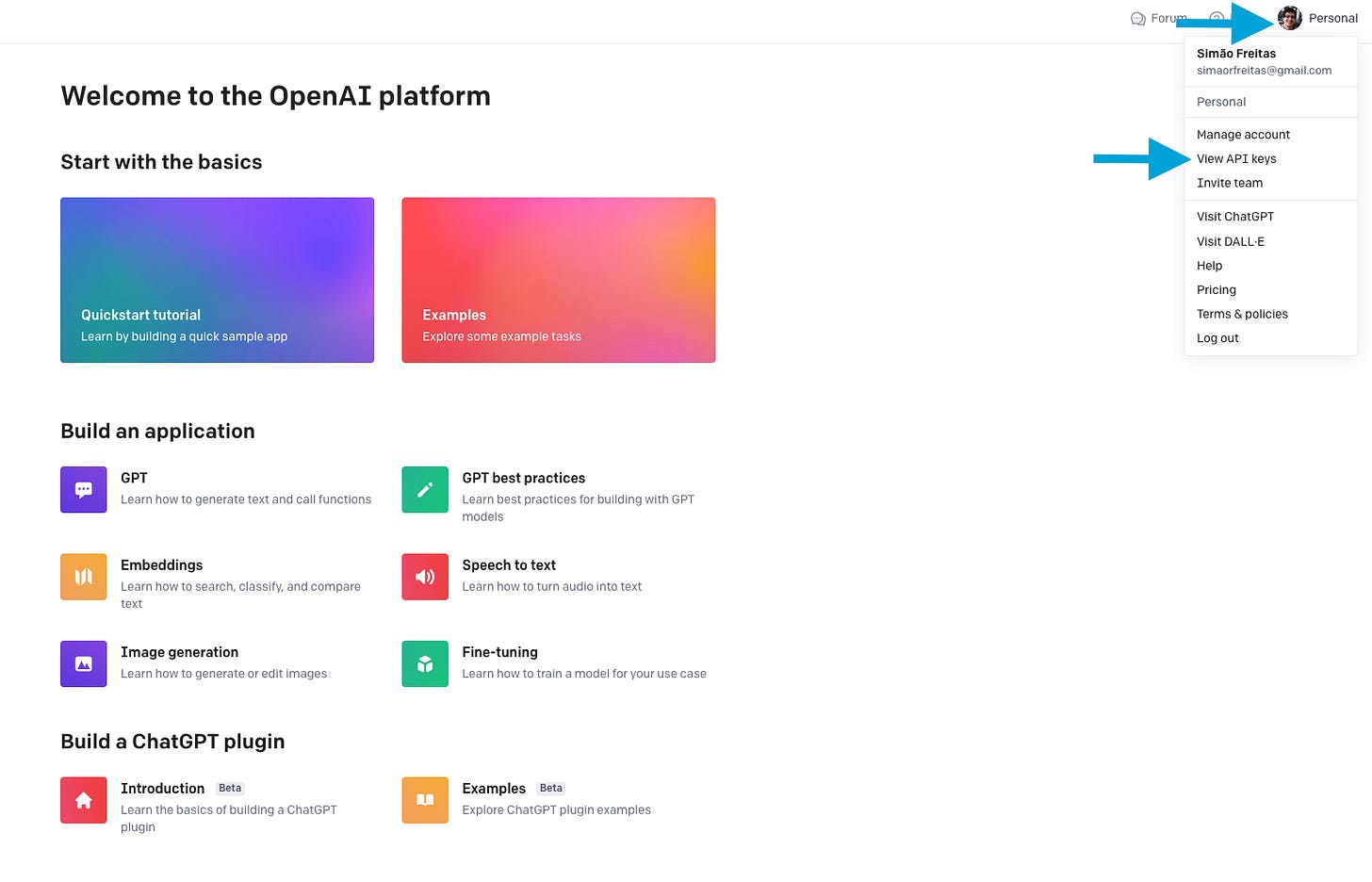Click the orange Embeddings icon

84,577
